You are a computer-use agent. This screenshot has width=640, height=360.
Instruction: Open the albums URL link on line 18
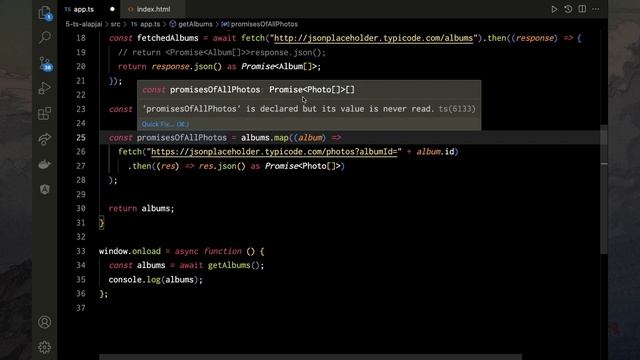pyautogui.click(x=373, y=38)
